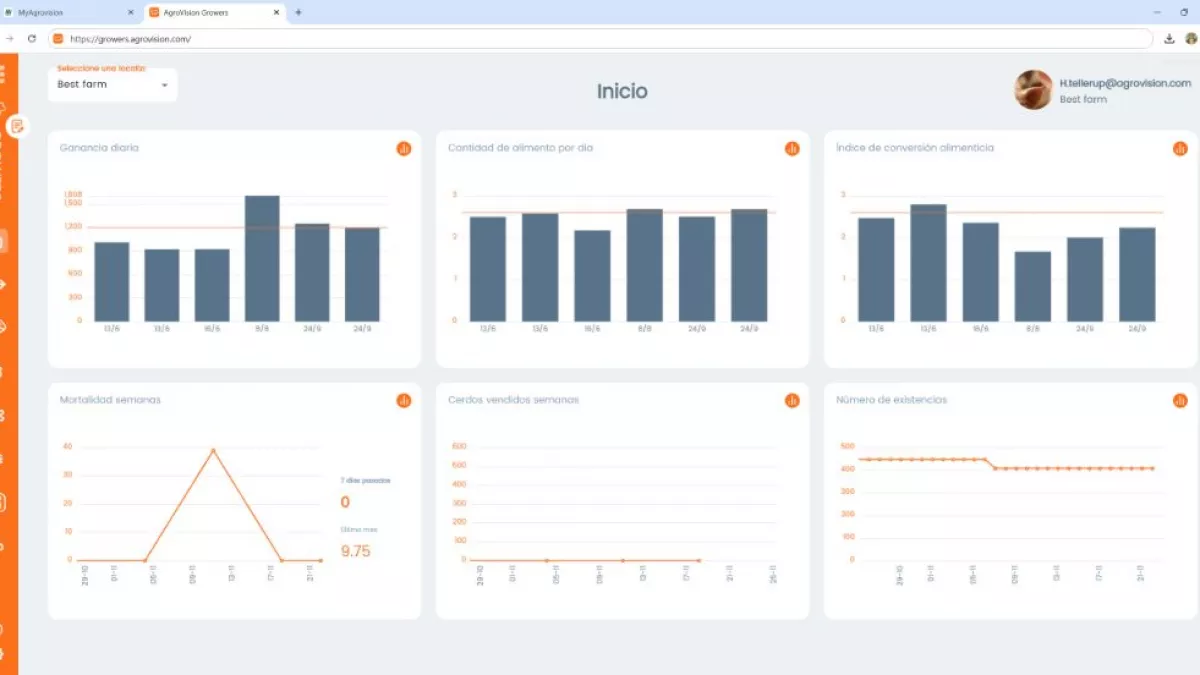Open the browser downloads icon
Screen dimensions: 1200x675
(x=1170, y=39)
